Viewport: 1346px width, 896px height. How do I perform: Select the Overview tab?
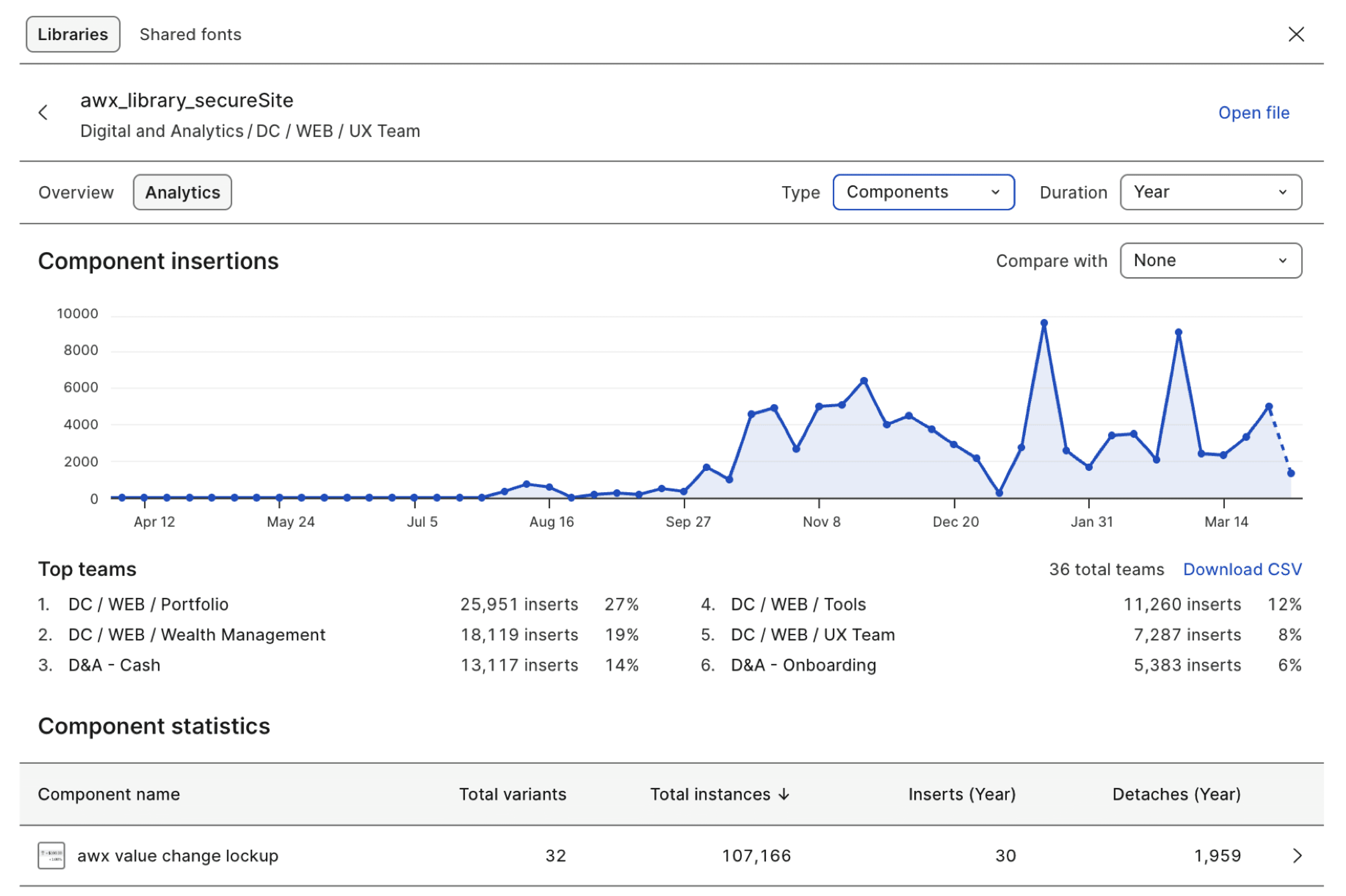click(x=76, y=193)
